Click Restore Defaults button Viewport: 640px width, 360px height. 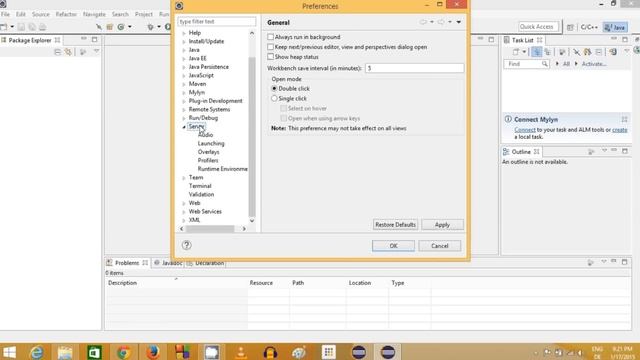(x=395, y=224)
